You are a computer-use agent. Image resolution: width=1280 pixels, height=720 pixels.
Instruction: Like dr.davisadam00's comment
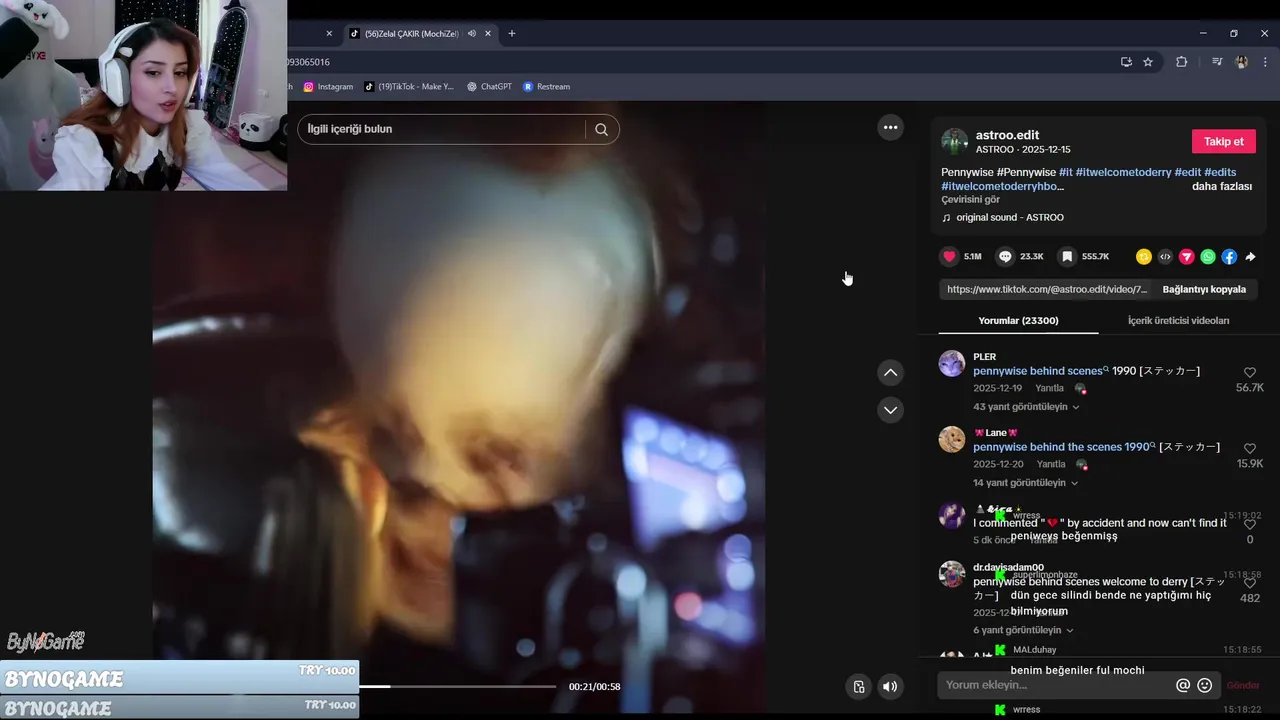tap(1249, 583)
